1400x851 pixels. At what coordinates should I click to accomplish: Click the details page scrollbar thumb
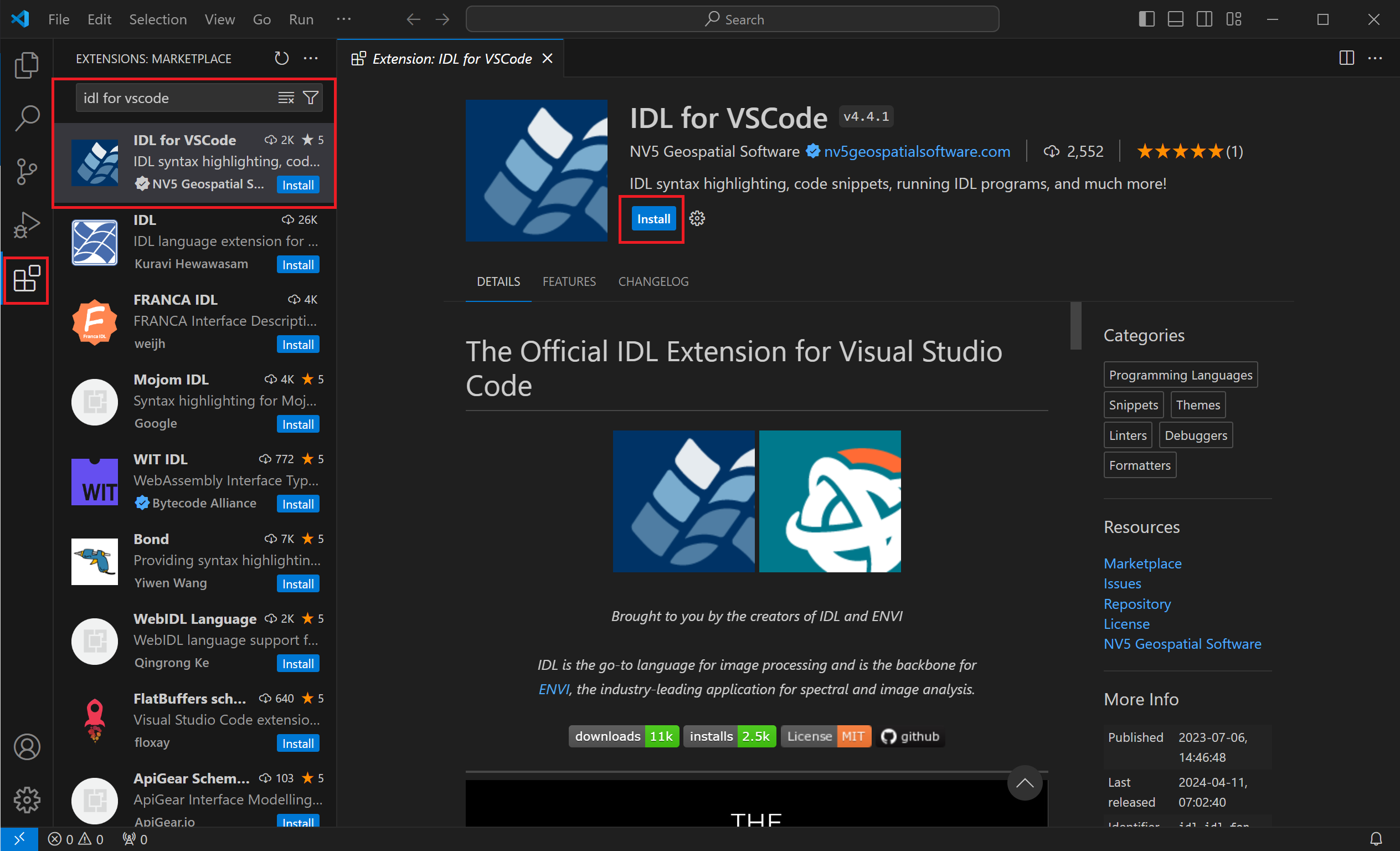pyautogui.click(x=1075, y=325)
